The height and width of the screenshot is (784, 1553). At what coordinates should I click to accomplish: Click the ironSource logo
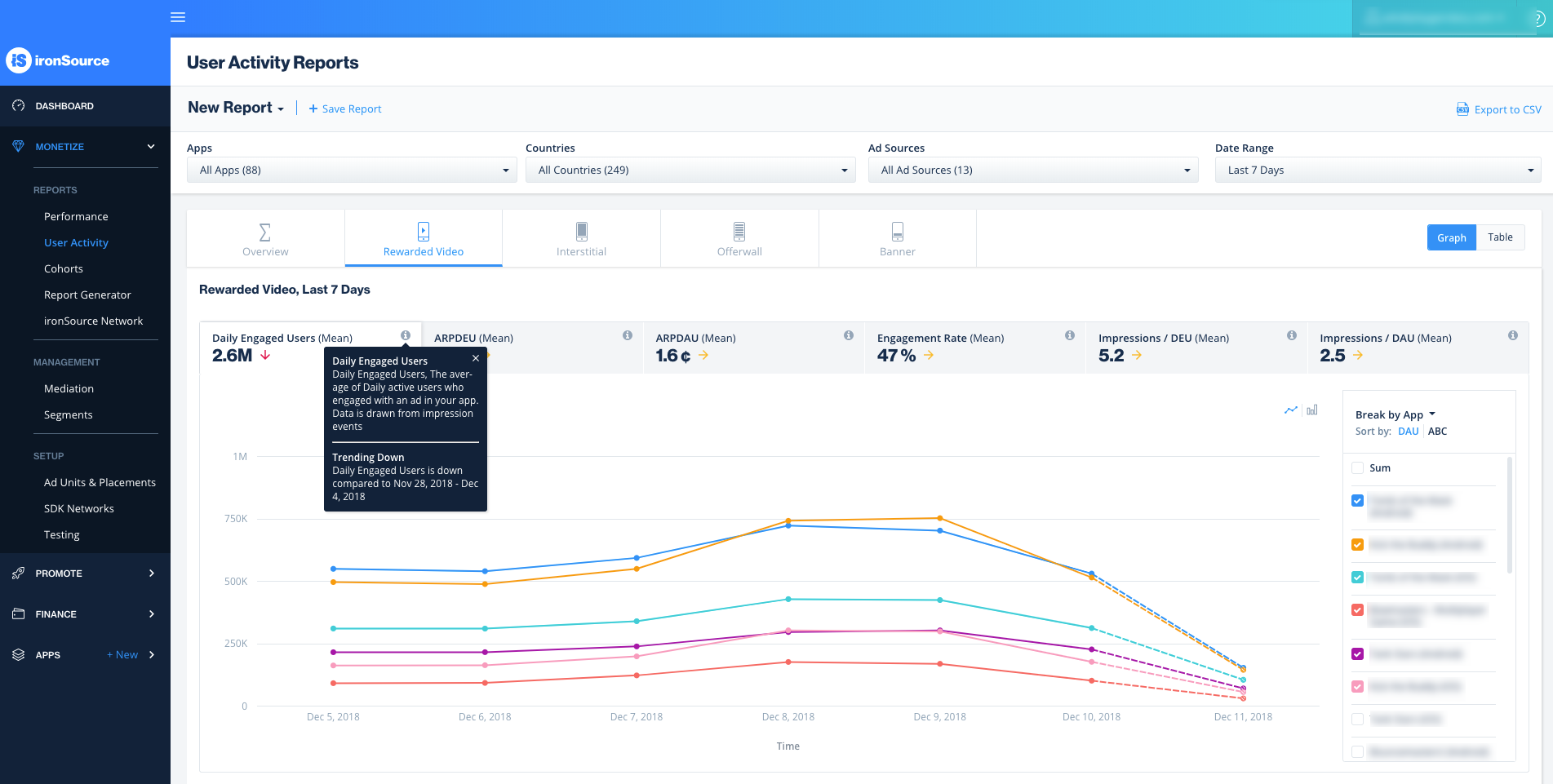[x=59, y=60]
